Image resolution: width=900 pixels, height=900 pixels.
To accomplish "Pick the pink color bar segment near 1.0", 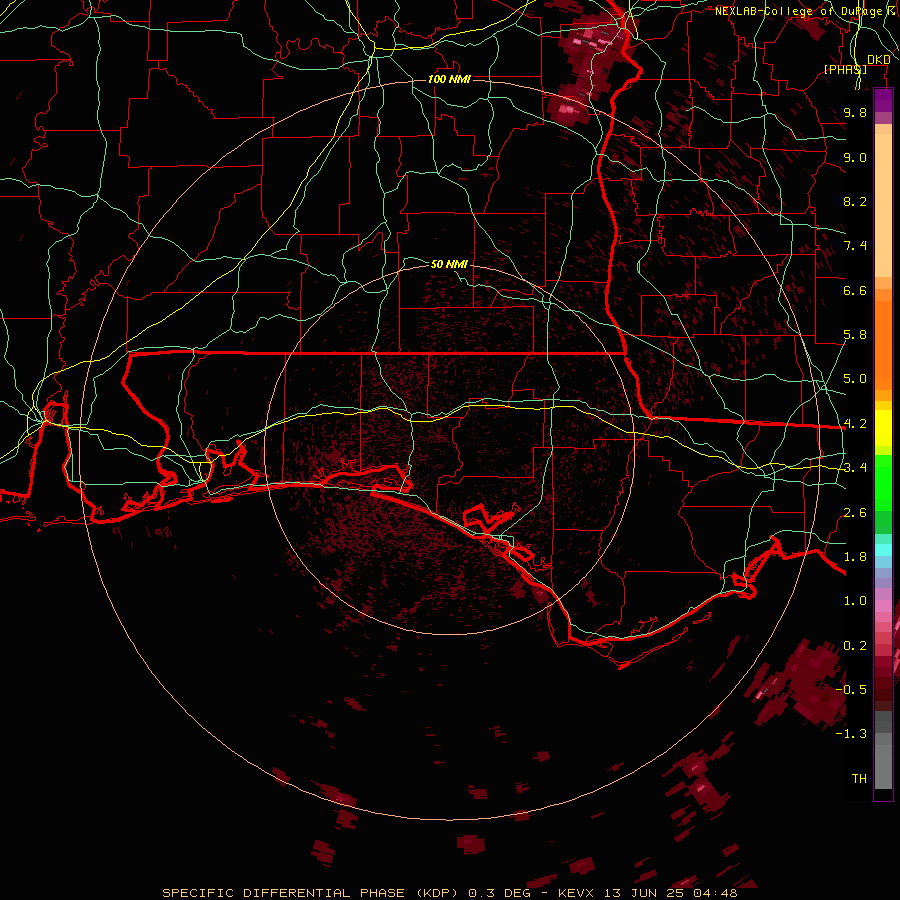I will coord(883,606).
